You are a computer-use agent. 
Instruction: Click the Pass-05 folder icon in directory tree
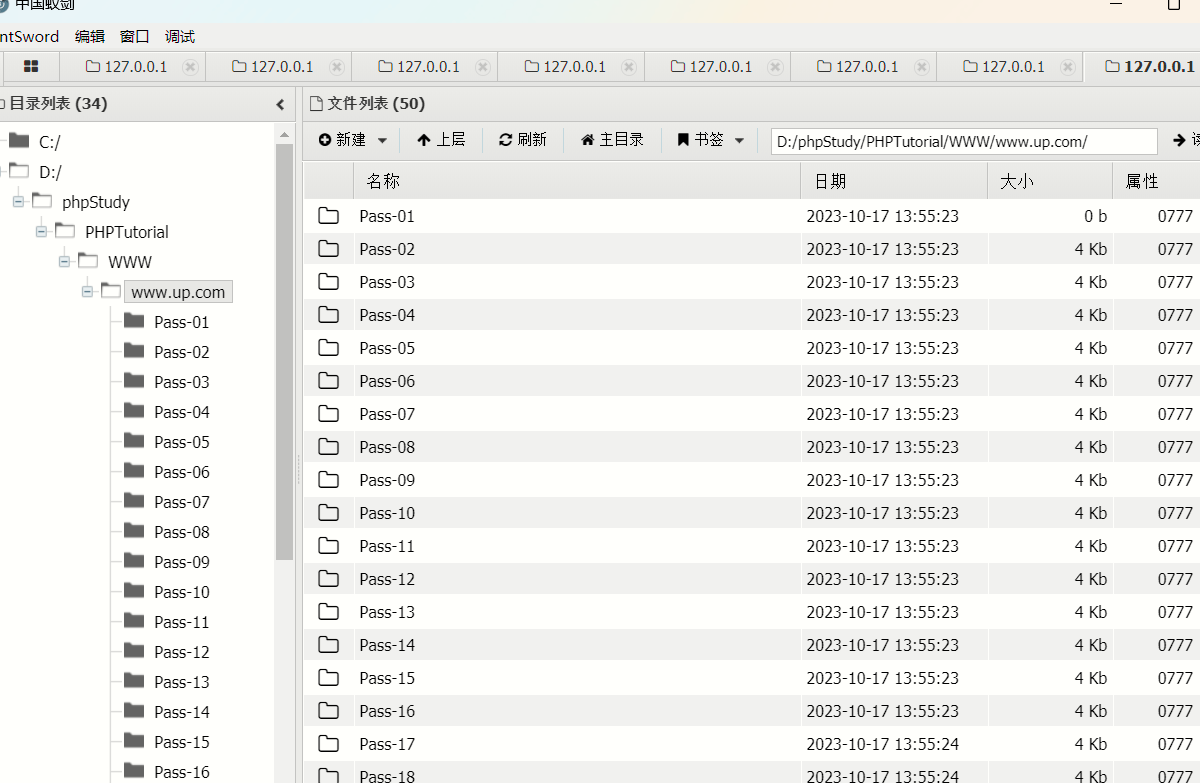pos(134,441)
